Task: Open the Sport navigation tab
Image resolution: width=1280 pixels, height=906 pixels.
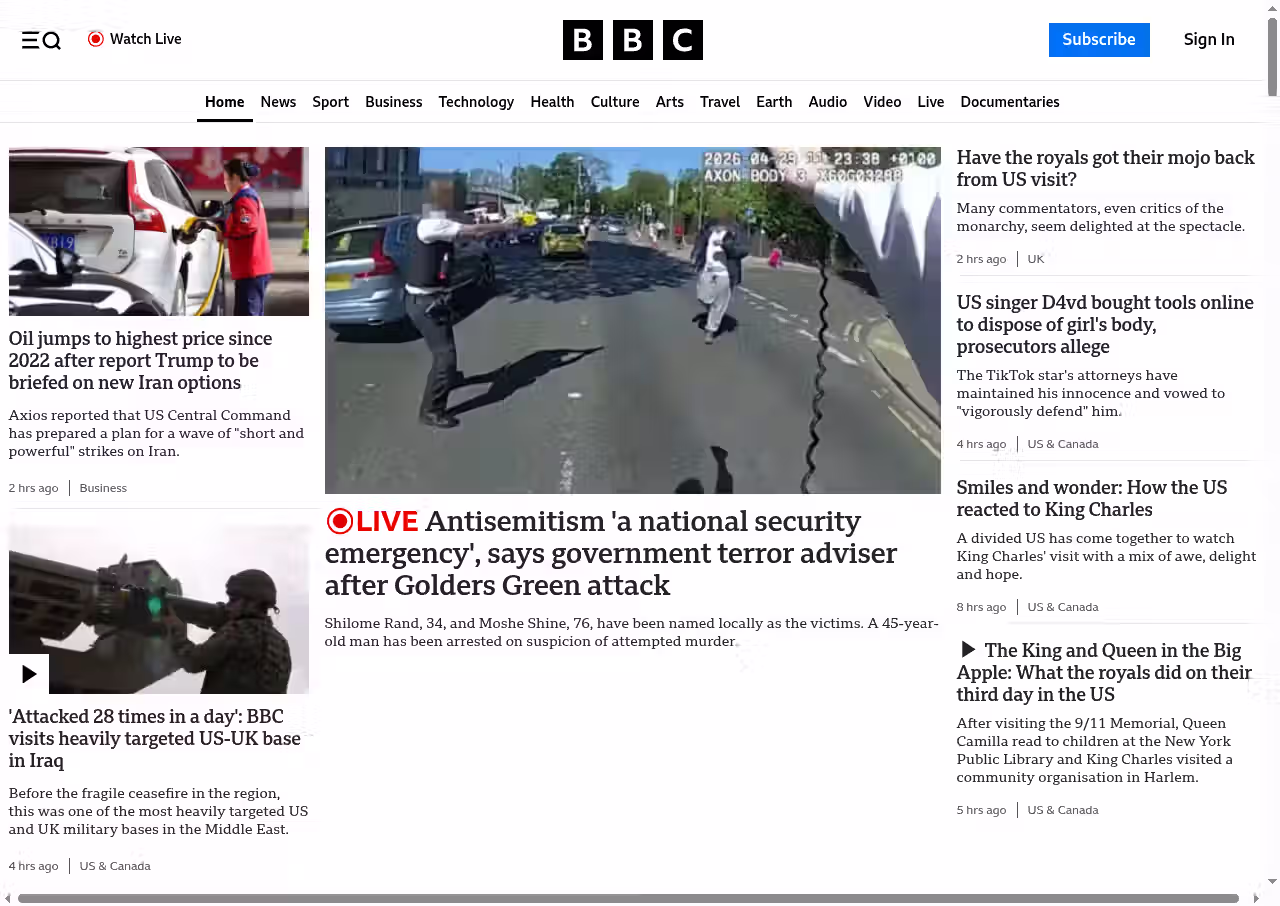Action: [330, 102]
